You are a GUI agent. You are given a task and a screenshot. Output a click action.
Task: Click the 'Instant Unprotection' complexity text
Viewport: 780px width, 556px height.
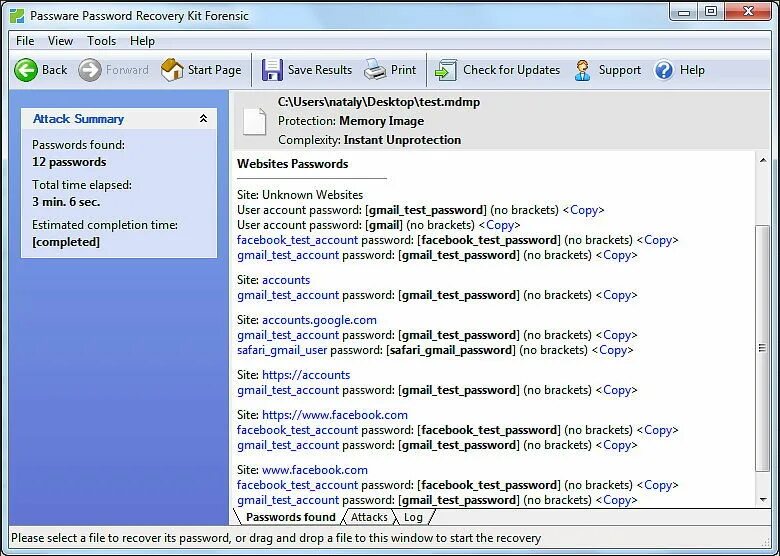pos(402,140)
